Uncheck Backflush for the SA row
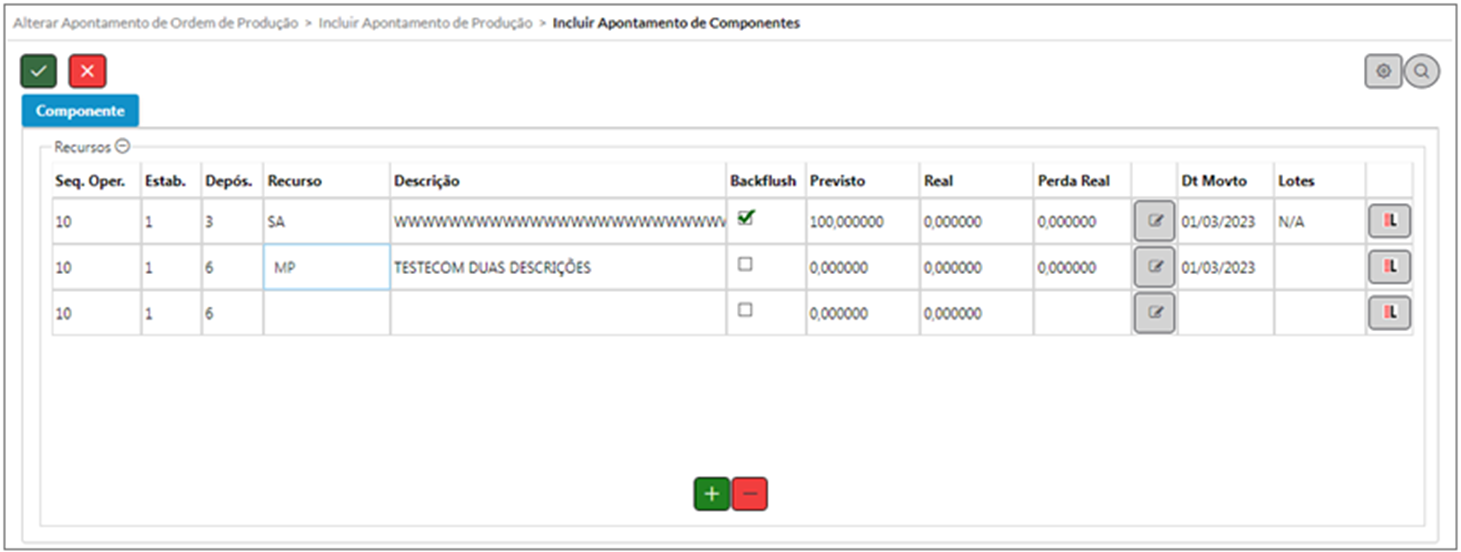This screenshot has width=1461, height=552. [x=745, y=218]
